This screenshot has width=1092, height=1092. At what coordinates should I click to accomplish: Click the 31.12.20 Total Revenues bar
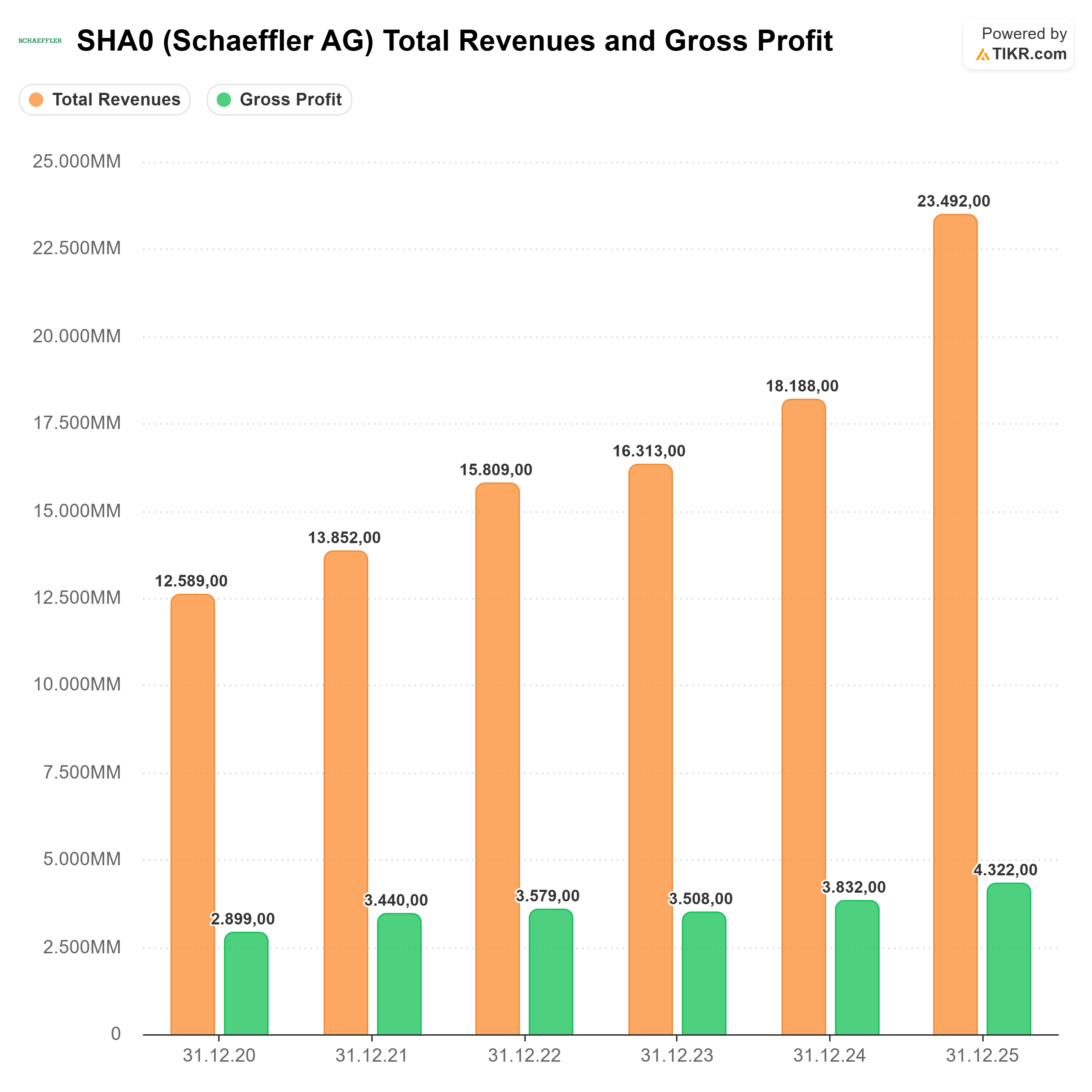coord(193,814)
